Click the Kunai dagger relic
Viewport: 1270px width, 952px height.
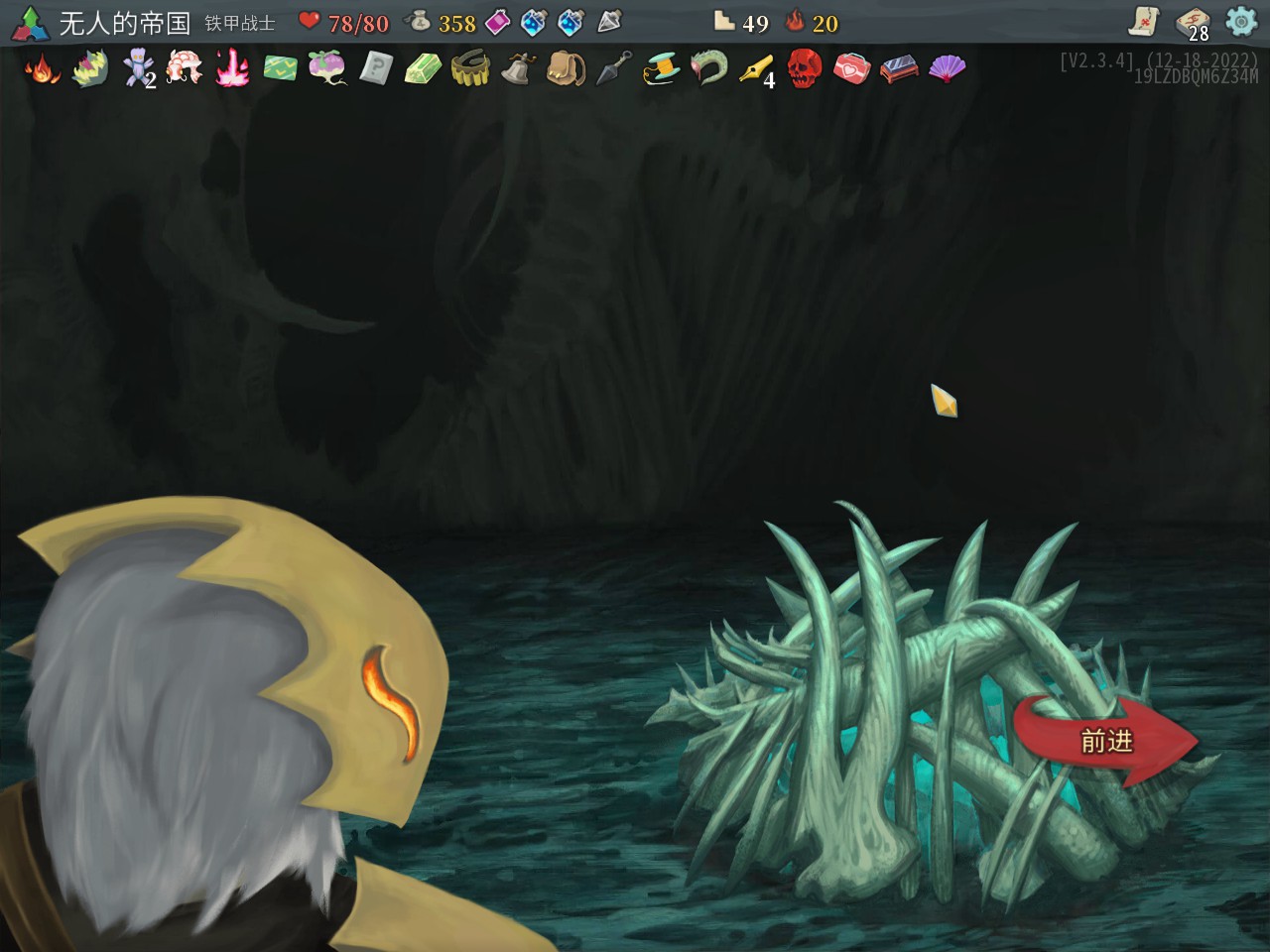[x=613, y=68]
